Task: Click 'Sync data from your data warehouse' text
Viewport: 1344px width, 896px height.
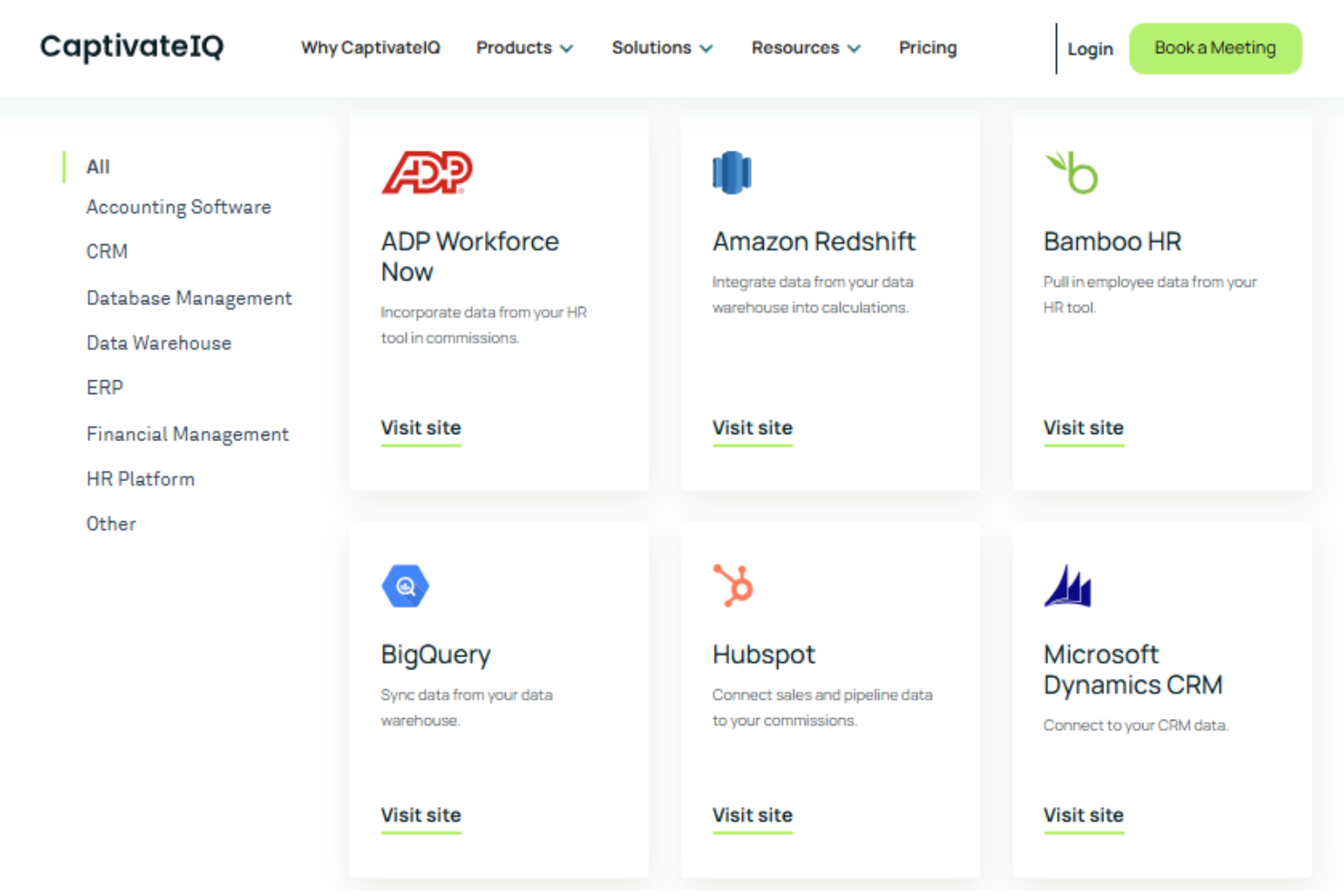Action: [467, 708]
